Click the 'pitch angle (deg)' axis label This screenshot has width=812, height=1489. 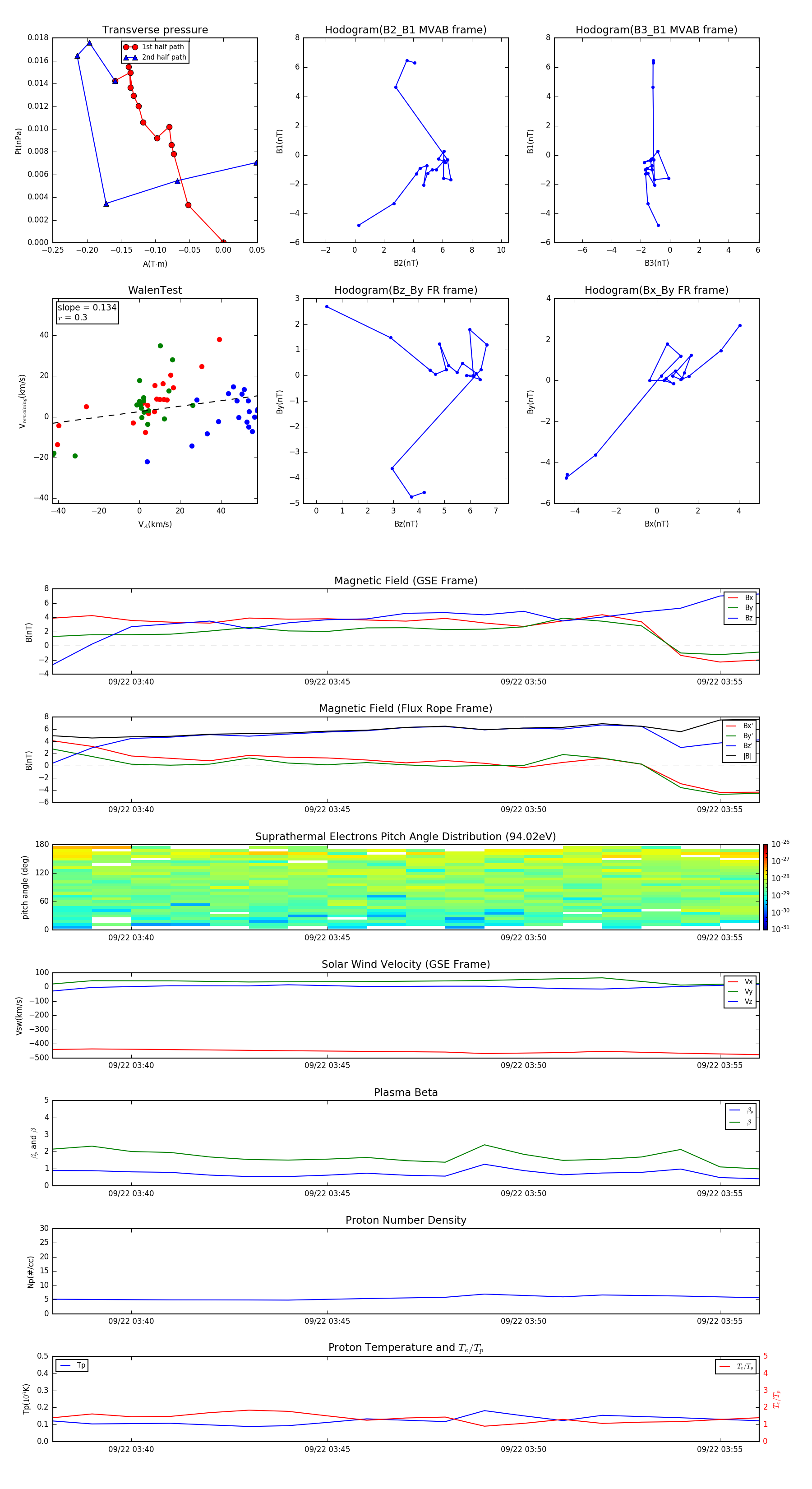pyautogui.click(x=25, y=887)
